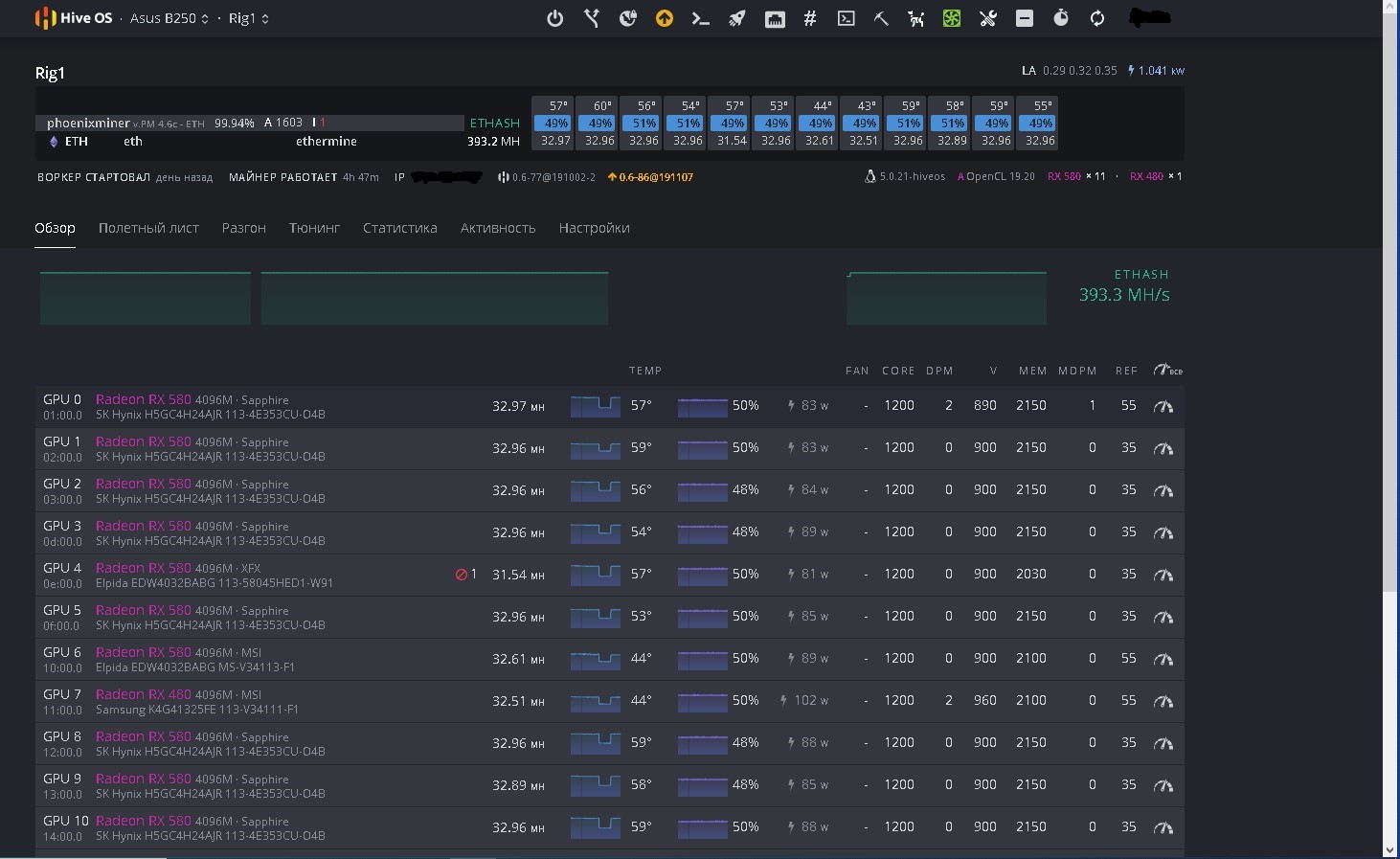Click GPU 9 hashrate 32.89 MH
The height and width of the screenshot is (859, 1400).
point(518,785)
